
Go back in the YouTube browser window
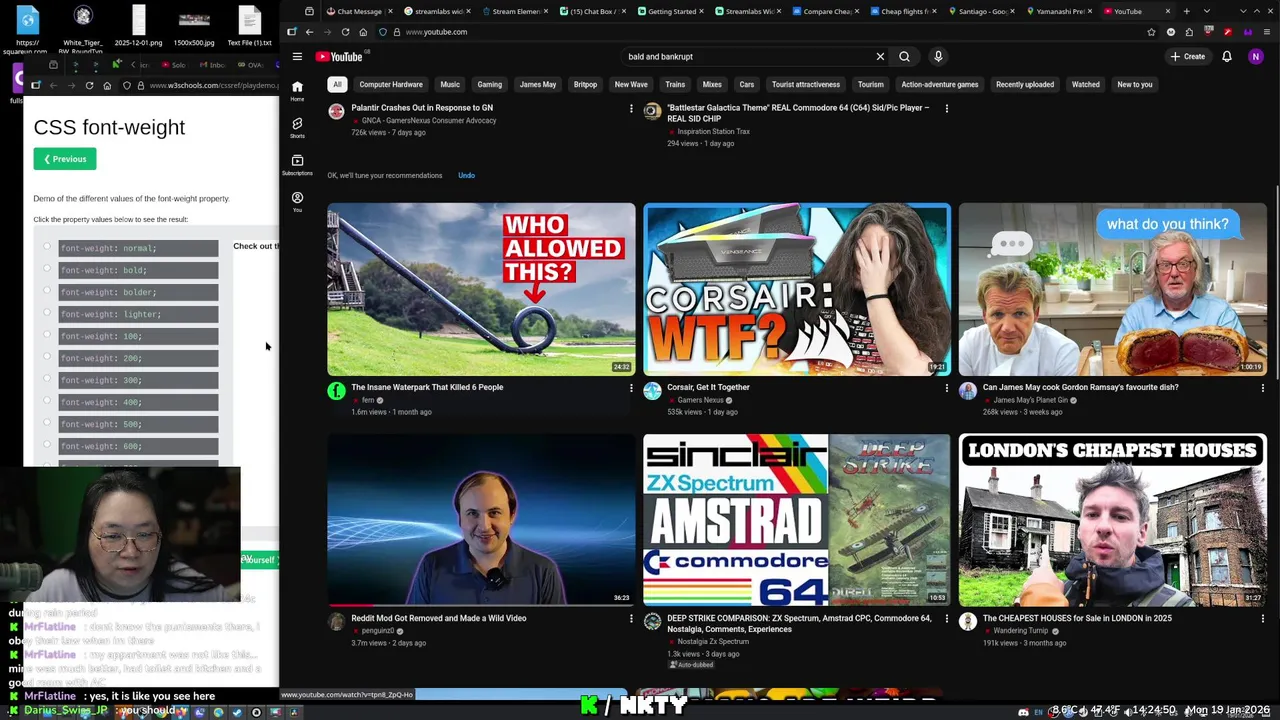coord(309,32)
